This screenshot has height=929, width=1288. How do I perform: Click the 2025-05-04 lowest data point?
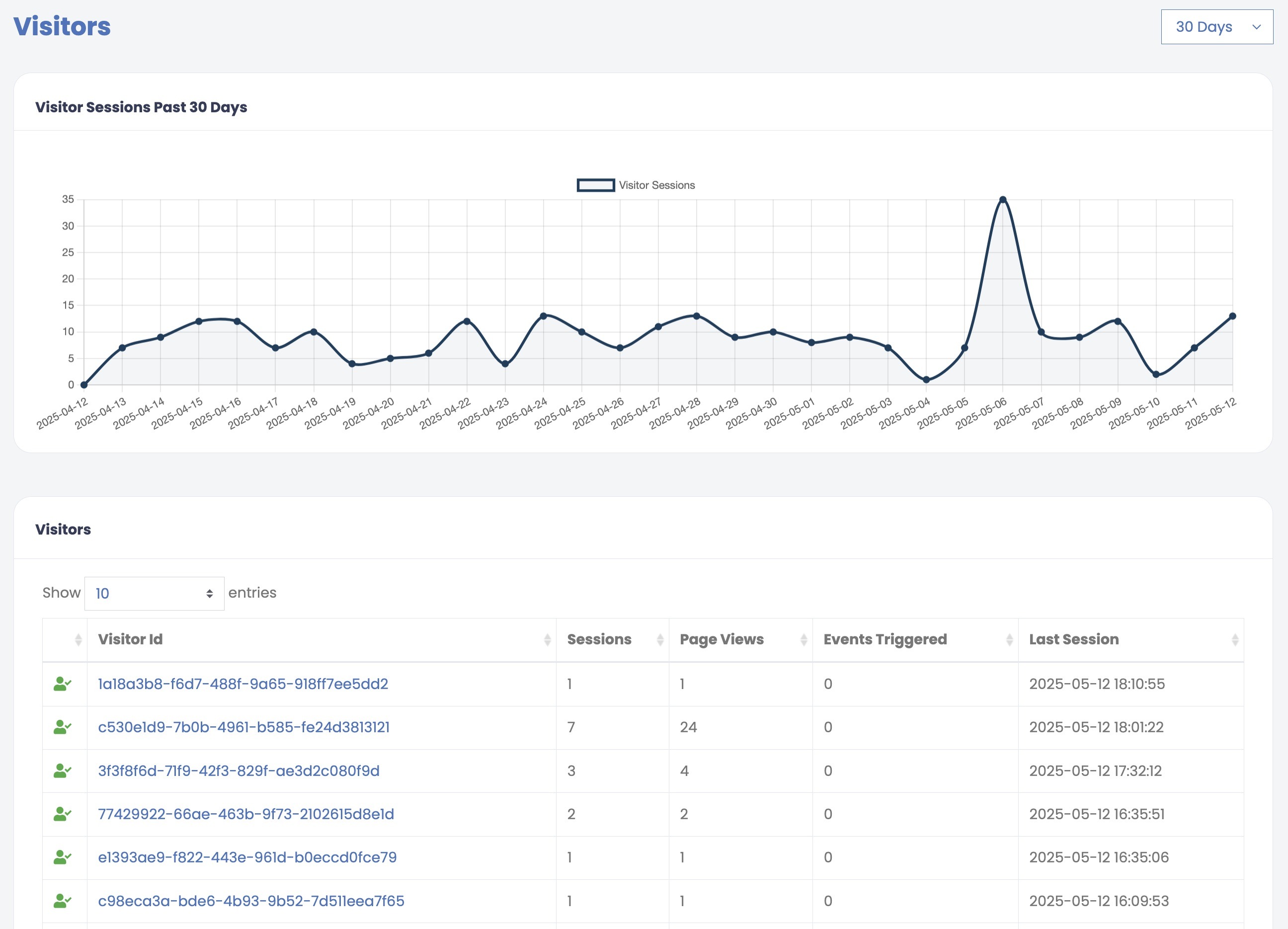tap(926, 380)
